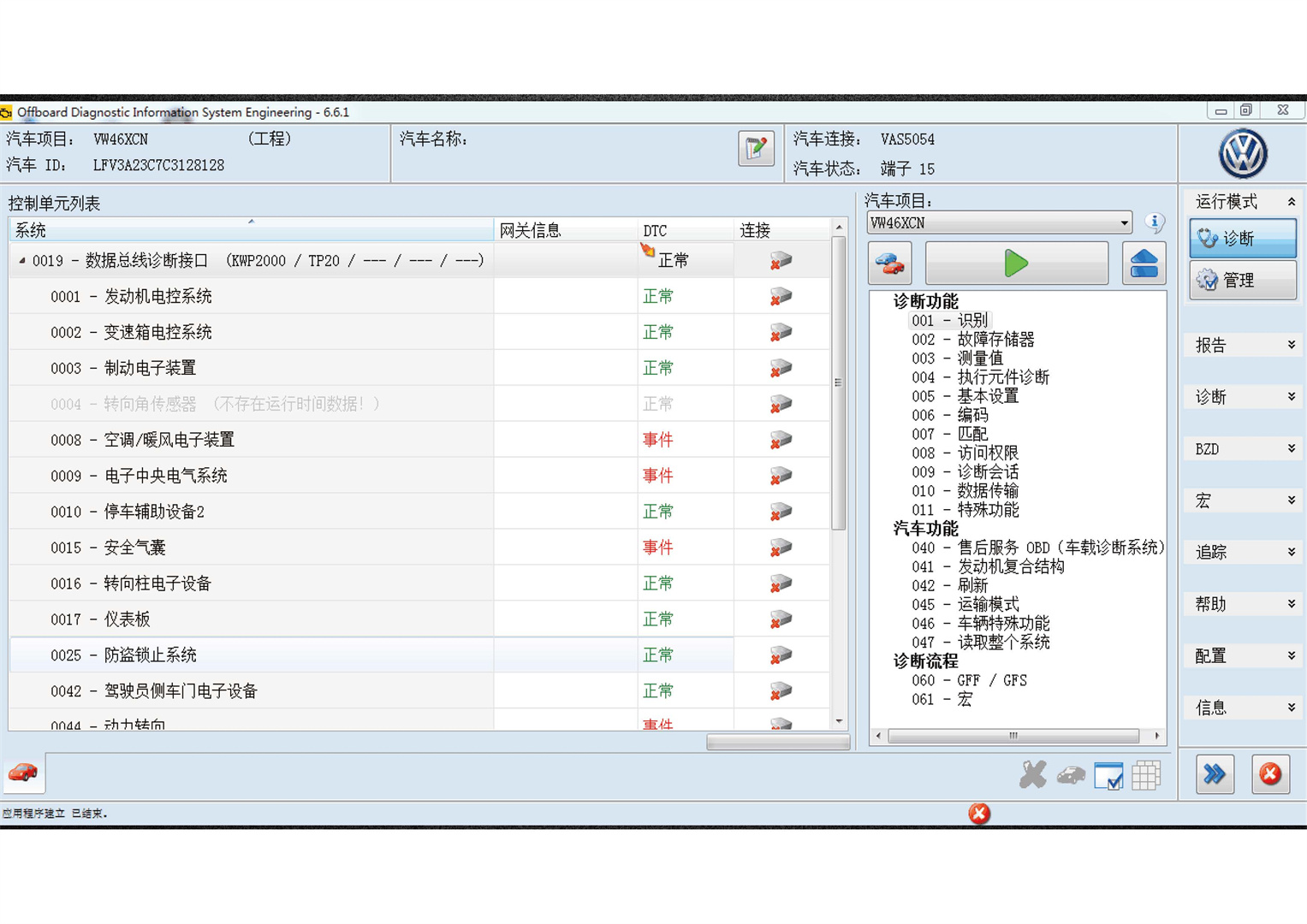Click connection icon in 0042 驾驶员侧车门 row
Screen dimensions: 1307x924
(781, 691)
